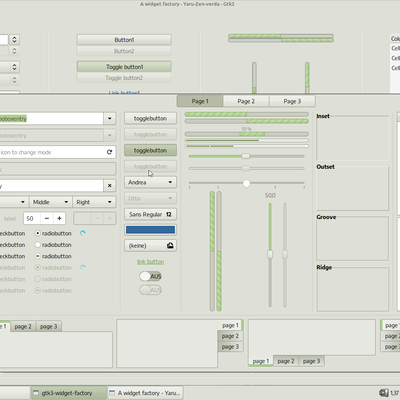Image resolution: width=400 pixels, height=400 pixels.
Task: Select page 2 in the bottom-tabs notebook
Action: tap(286, 361)
